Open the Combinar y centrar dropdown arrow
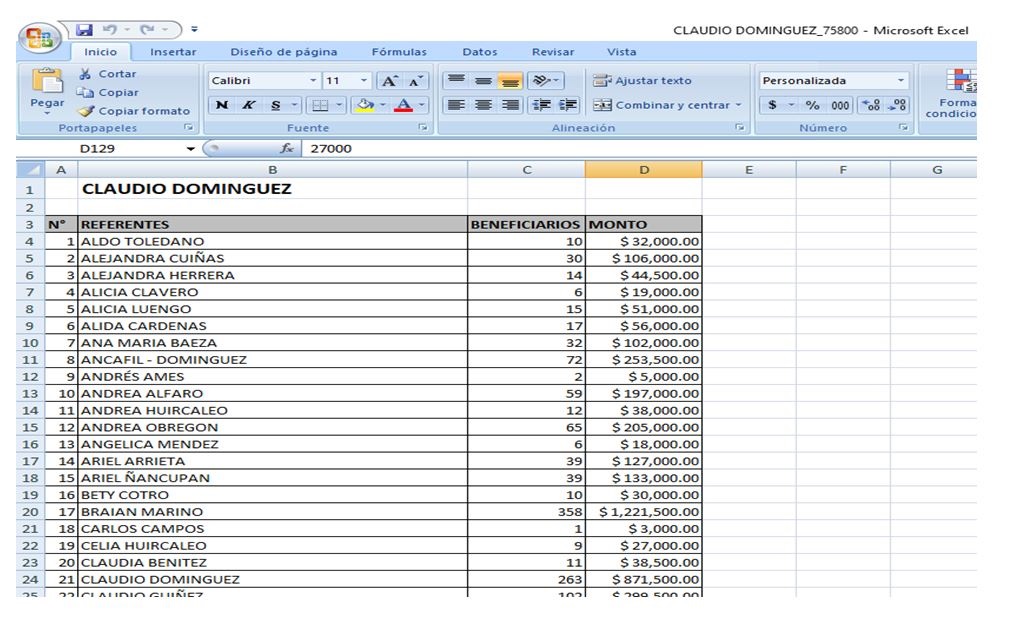The width and height of the screenshot is (1015, 628). [x=739, y=105]
